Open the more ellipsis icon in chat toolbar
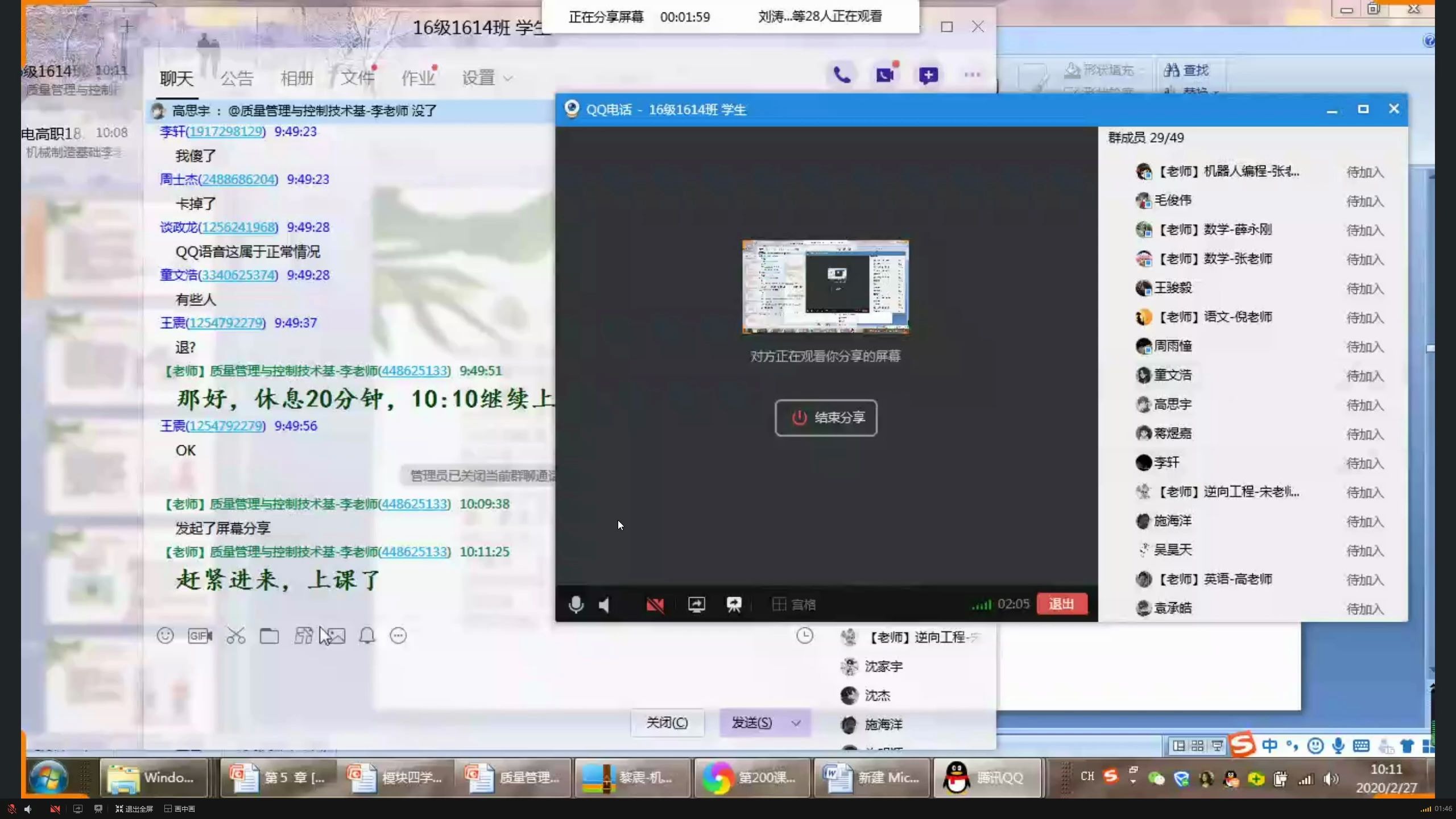The height and width of the screenshot is (819, 1456). 398,635
